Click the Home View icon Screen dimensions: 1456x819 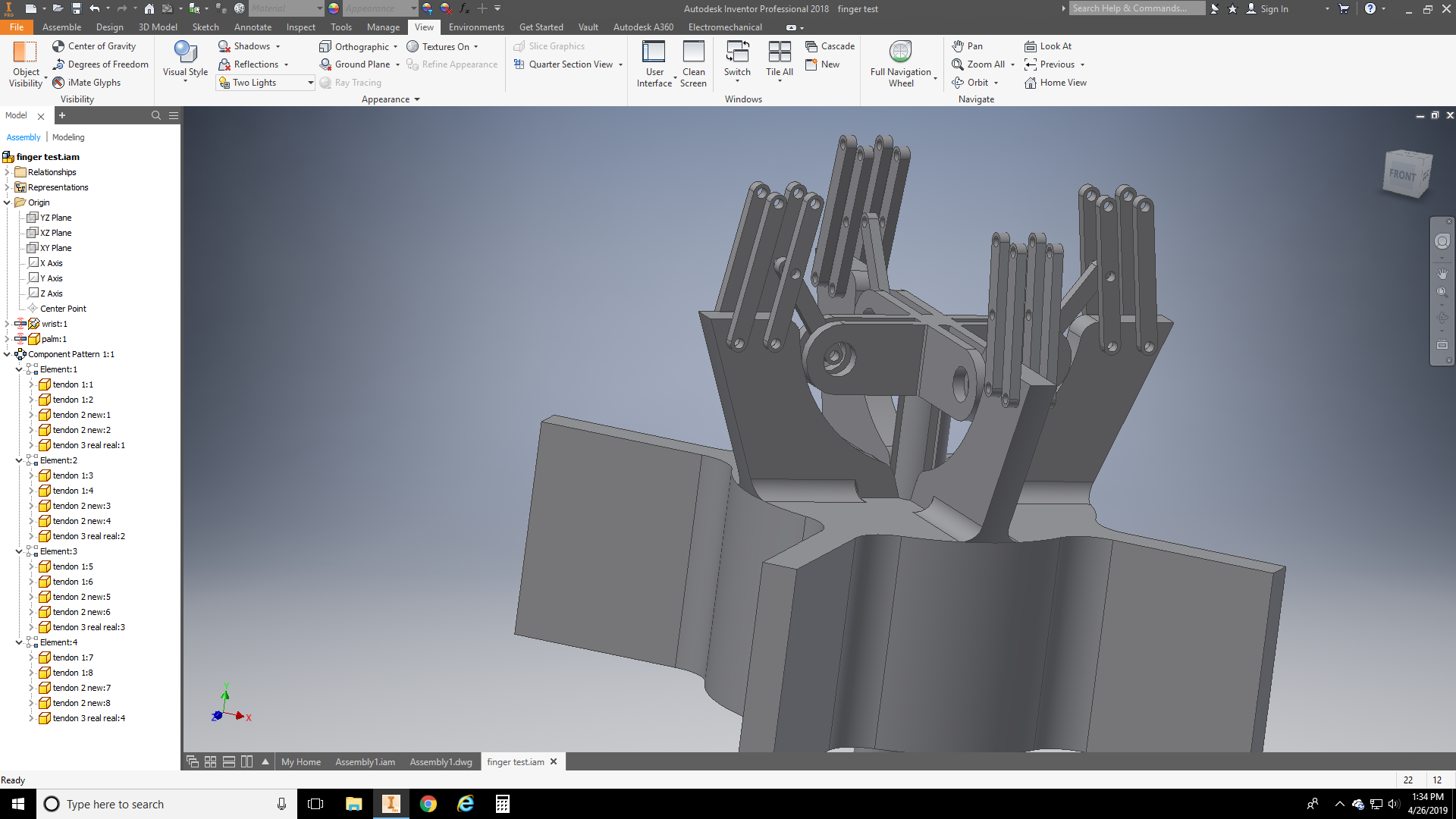1031,83
